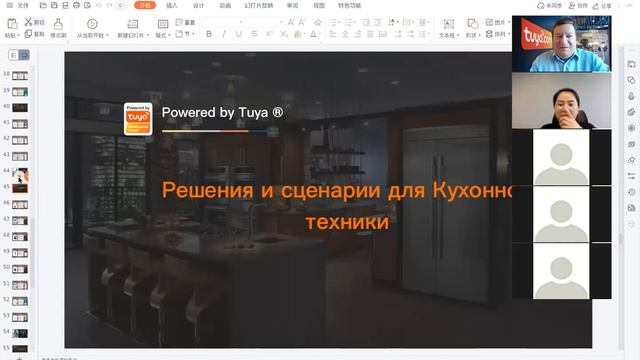This screenshot has width=640, height=360.
Task: Click the slide layout icon
Action: pos(163,24)
